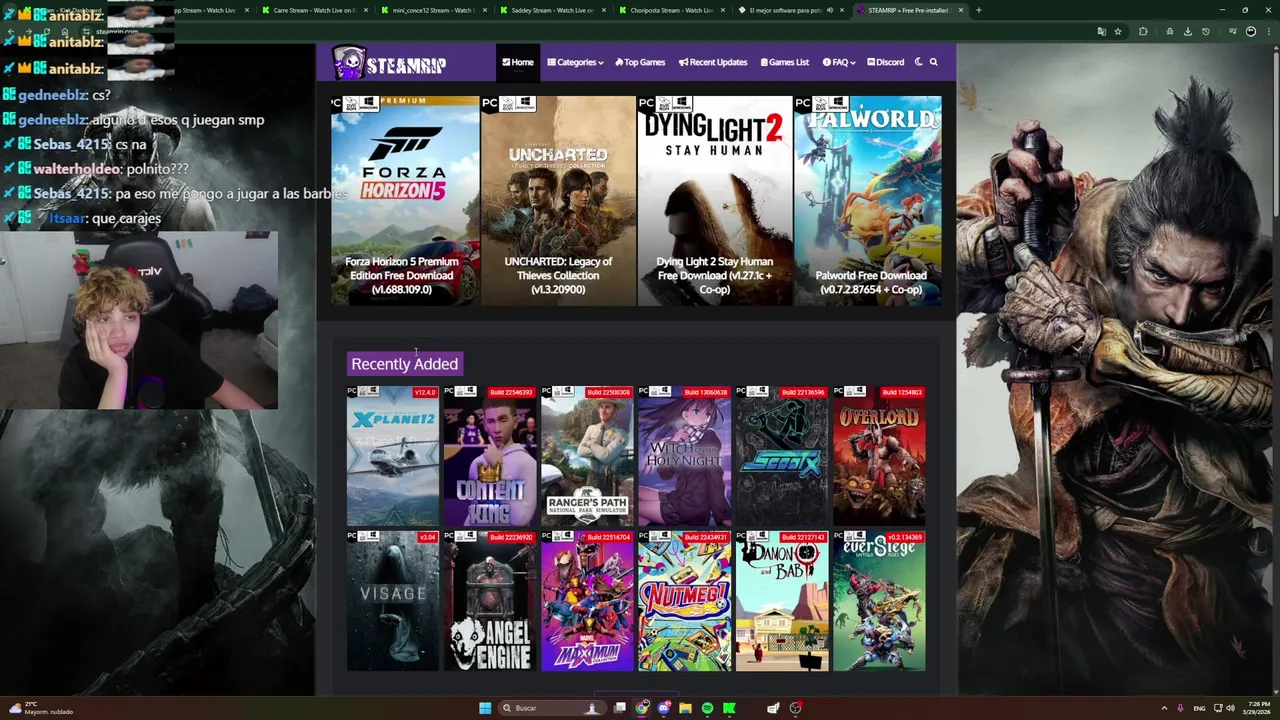1280x720 pixels.
Task: Open the browser extensions puzzle icon
Action: click(x=1143, y=31)
